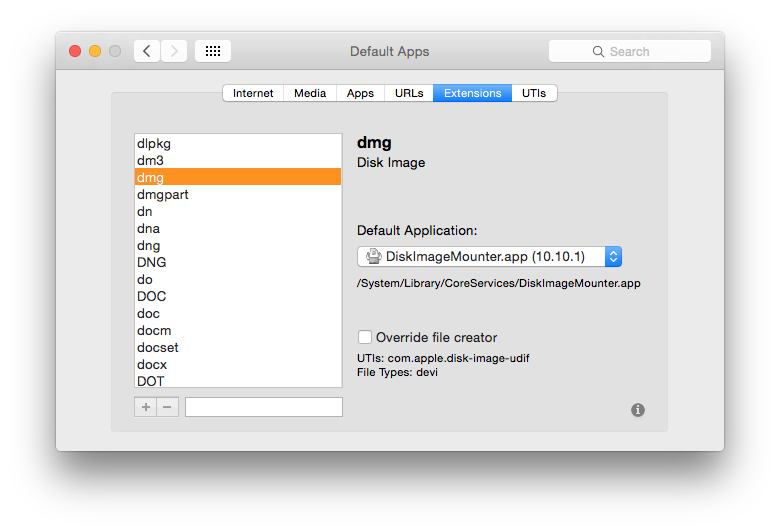780x531 pixels.
Task: Click the blue dropdown arrows for application
Action: (x=614, y=257)
